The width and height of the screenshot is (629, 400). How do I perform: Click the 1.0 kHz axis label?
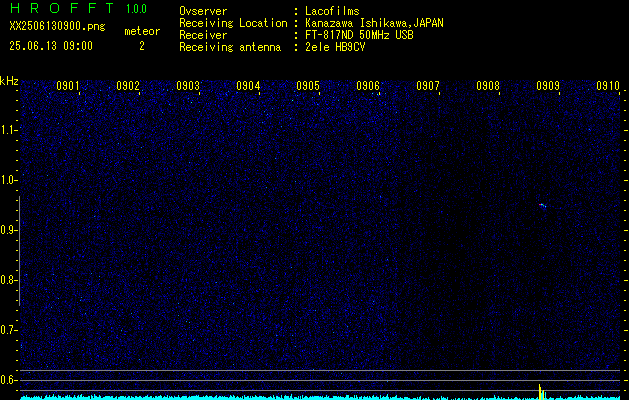click(x=8, y=181)
